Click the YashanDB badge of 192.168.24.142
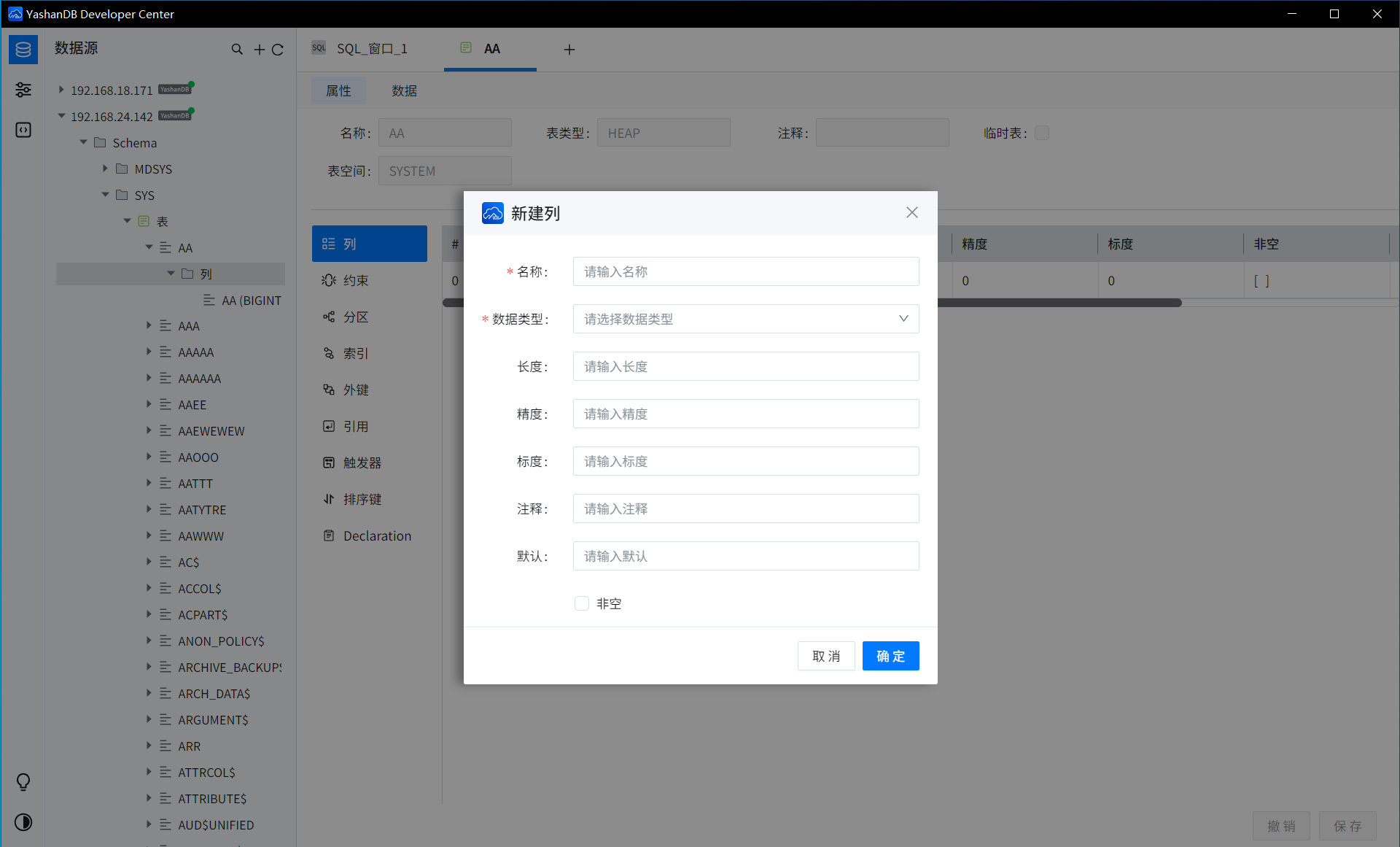 coord(175,116)
